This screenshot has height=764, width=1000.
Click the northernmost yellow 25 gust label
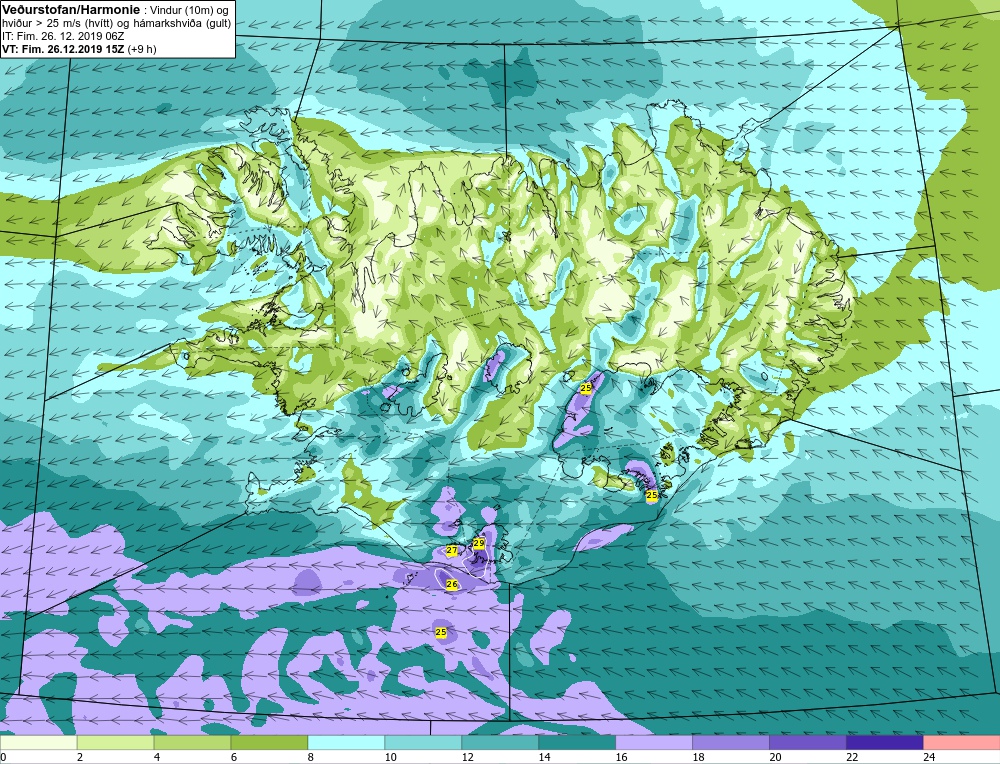click(x=585, y=387)
